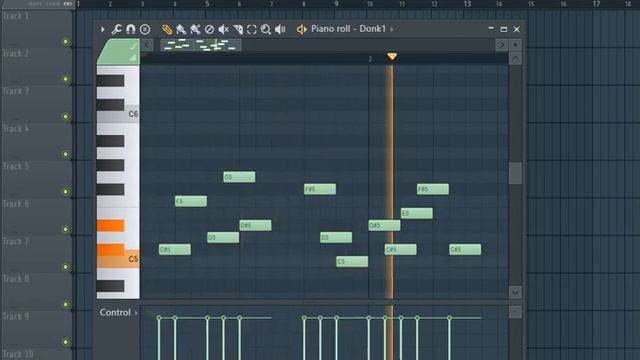Open the piano roll options menu arrow
This screenshot has width=640, height=360.
pyautogui.click(x=102, y=29)
